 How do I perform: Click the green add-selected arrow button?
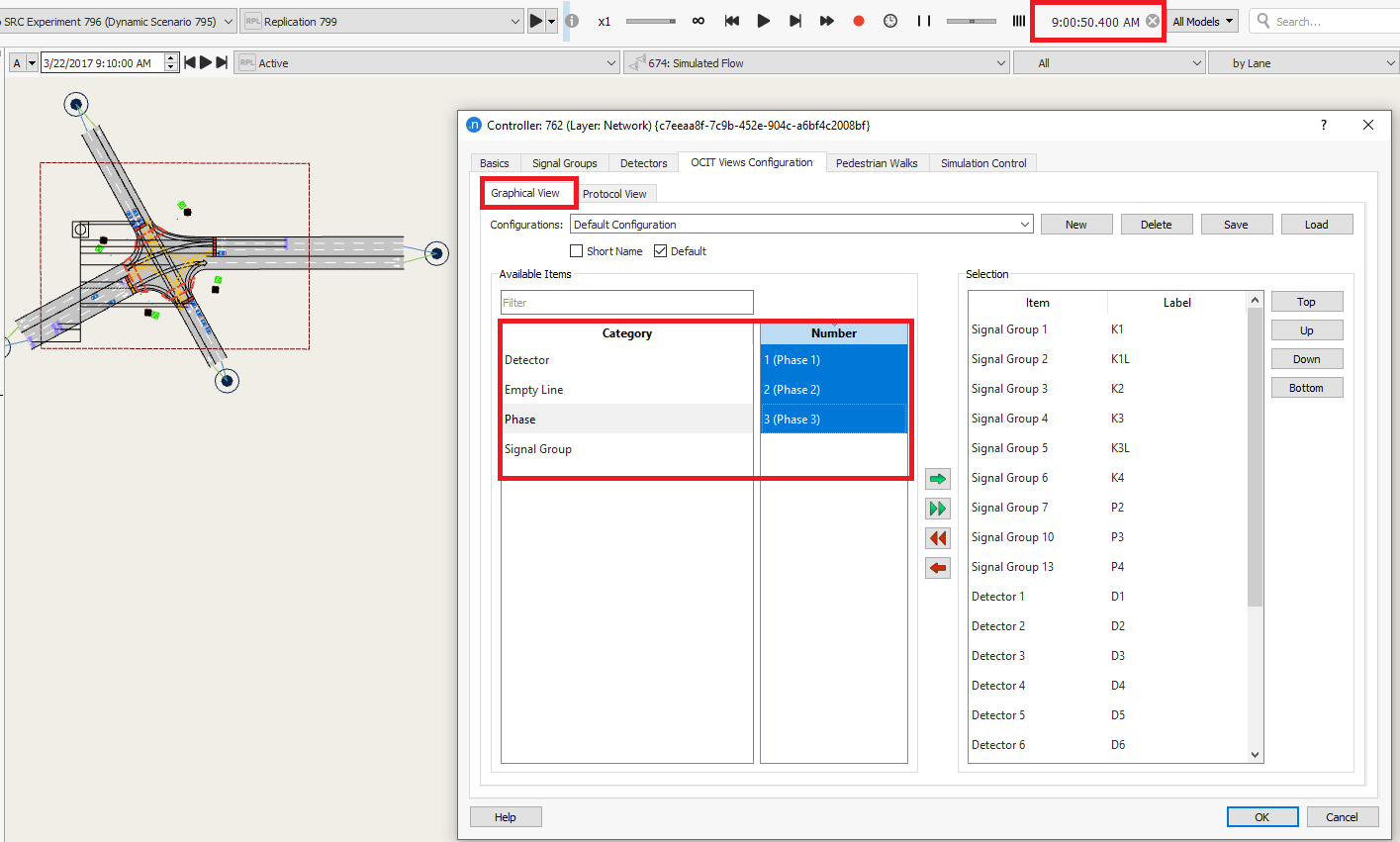[x=937, y=479]
